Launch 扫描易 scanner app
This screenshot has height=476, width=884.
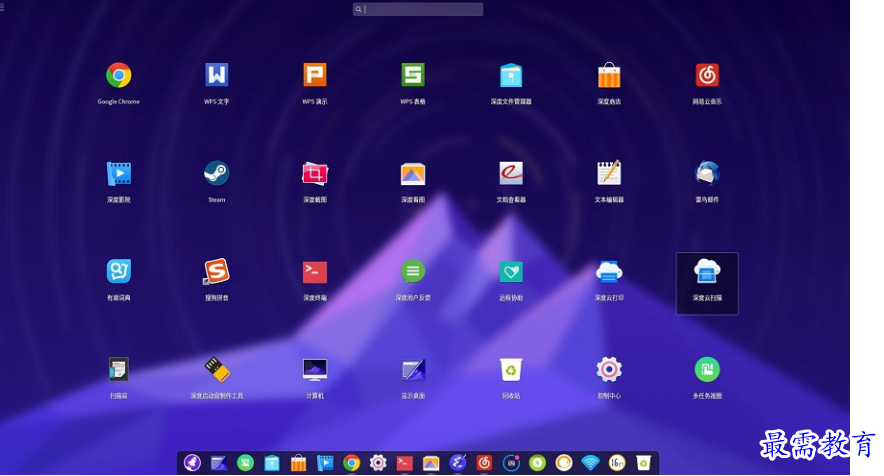pos(118,369)
